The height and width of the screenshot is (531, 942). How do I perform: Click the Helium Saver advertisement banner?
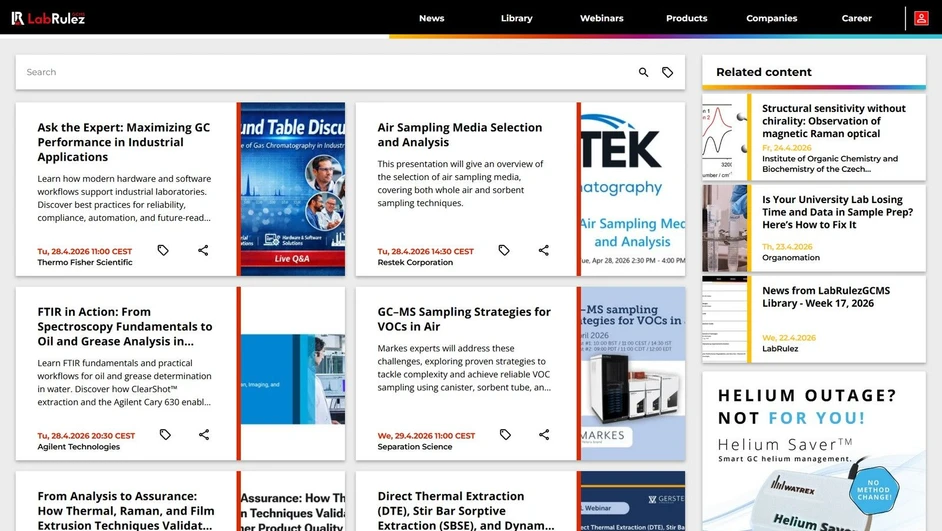click(x=814, y=451)
